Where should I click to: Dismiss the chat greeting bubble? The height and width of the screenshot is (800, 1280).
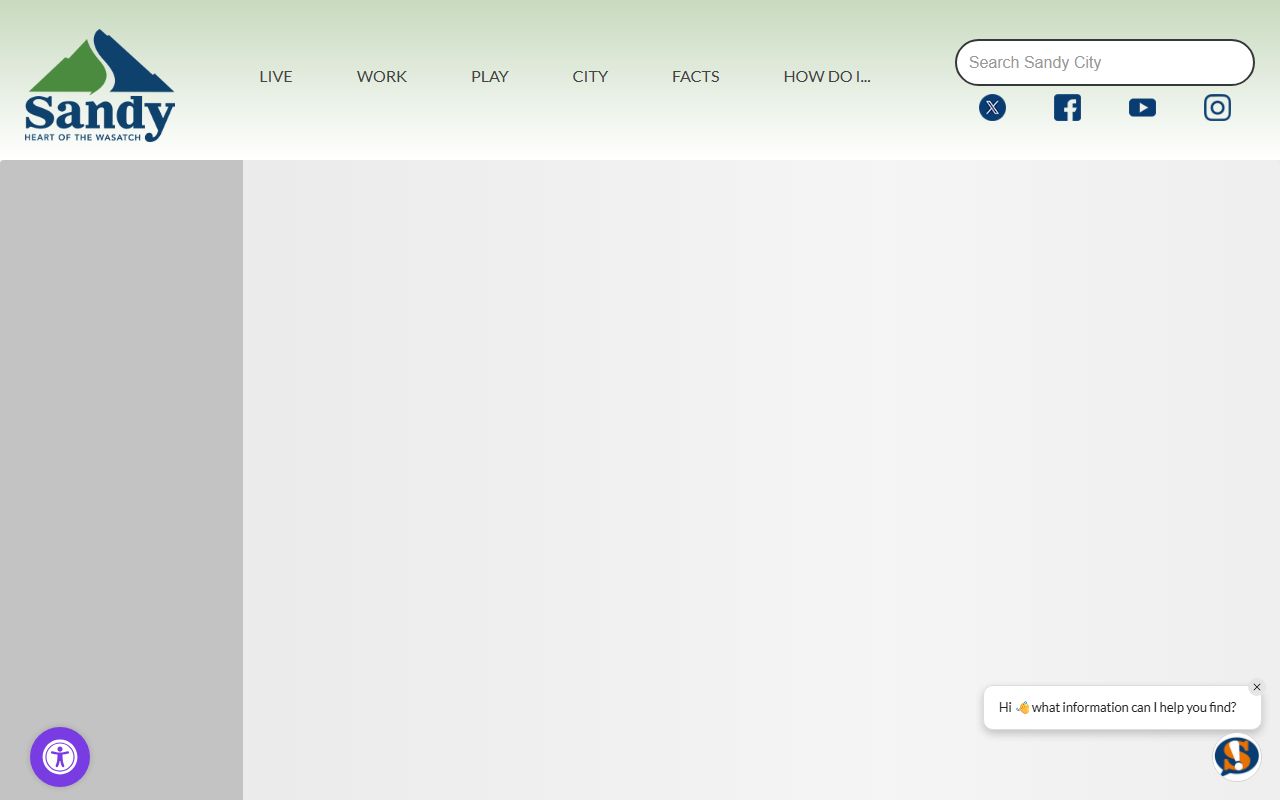[x=1257, y=687]
